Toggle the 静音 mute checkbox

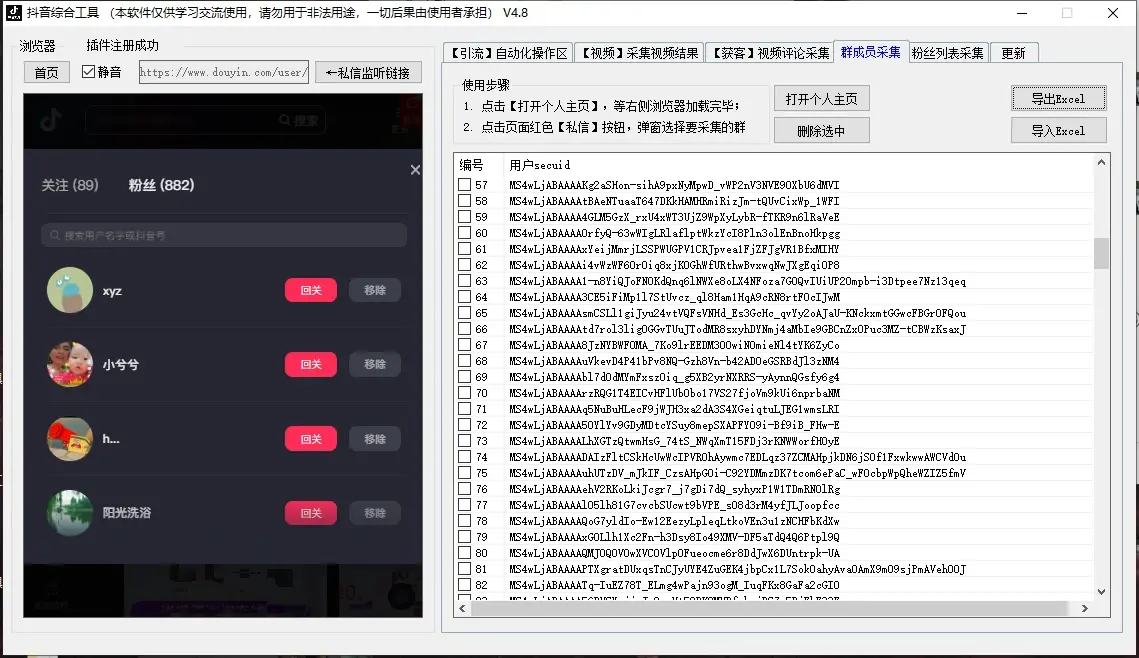89,72
